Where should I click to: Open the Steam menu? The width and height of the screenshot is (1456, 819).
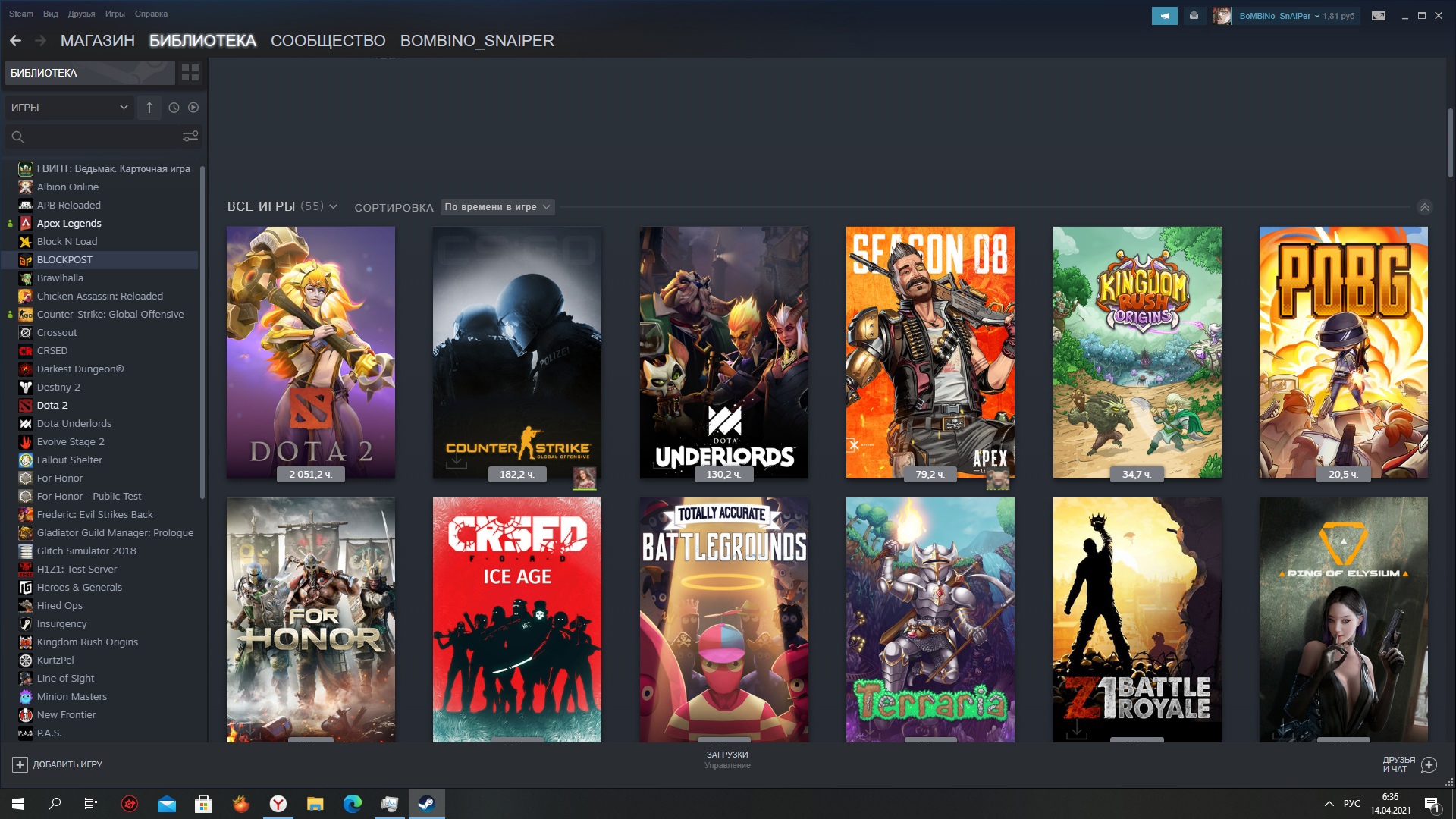coord(21,14)
